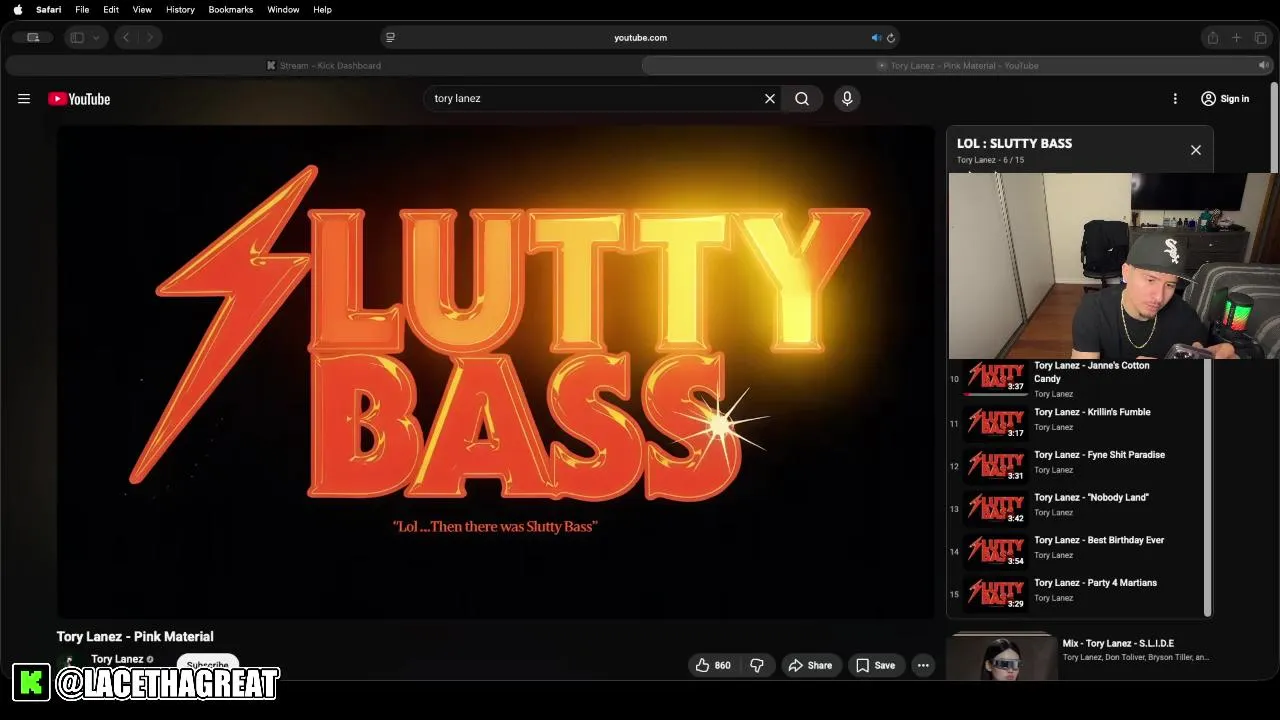1280x720 pixels.
Task: Open the Safari menu
Action: (x=48, y=9)
